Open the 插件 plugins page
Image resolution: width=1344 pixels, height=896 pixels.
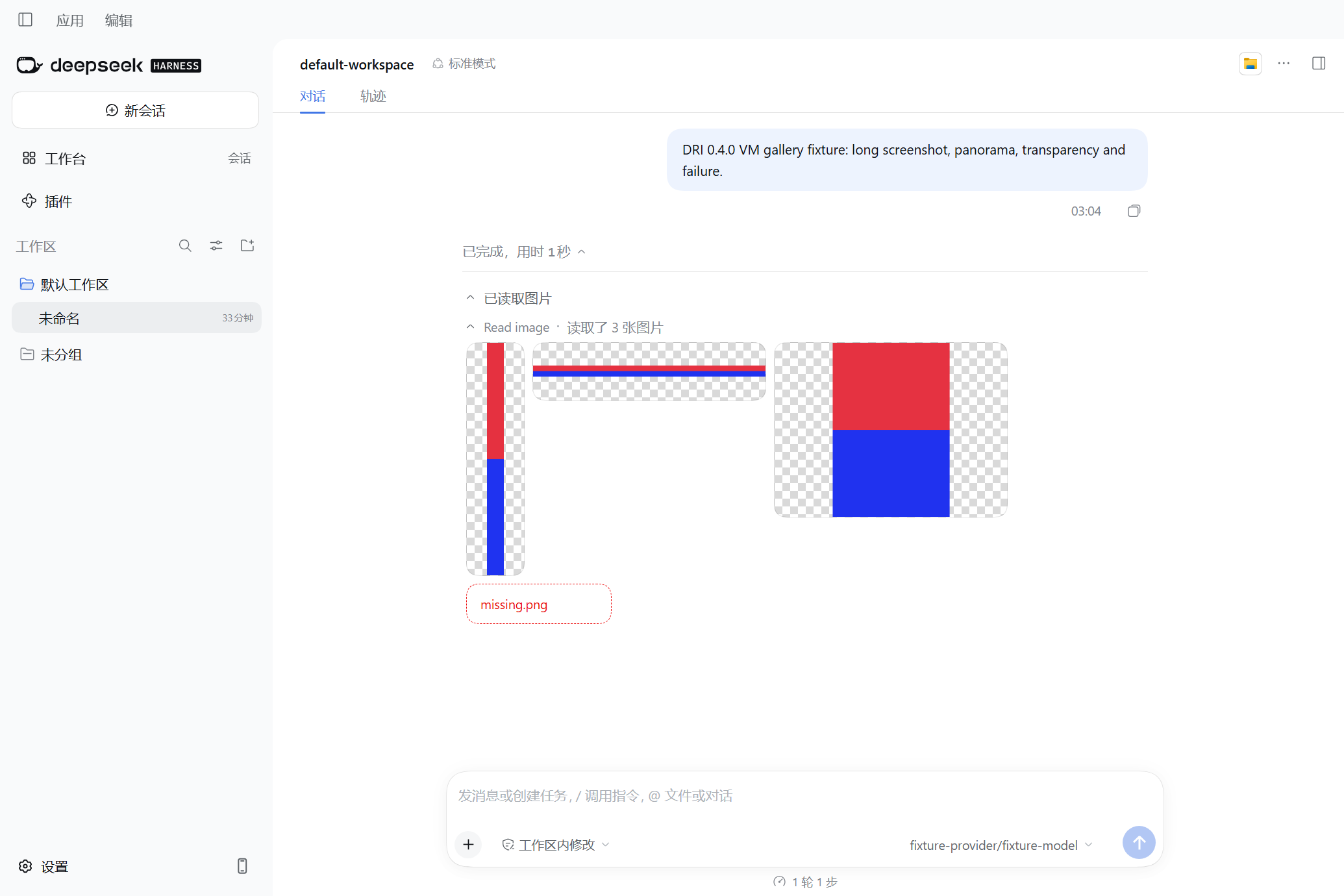(58, 201)
